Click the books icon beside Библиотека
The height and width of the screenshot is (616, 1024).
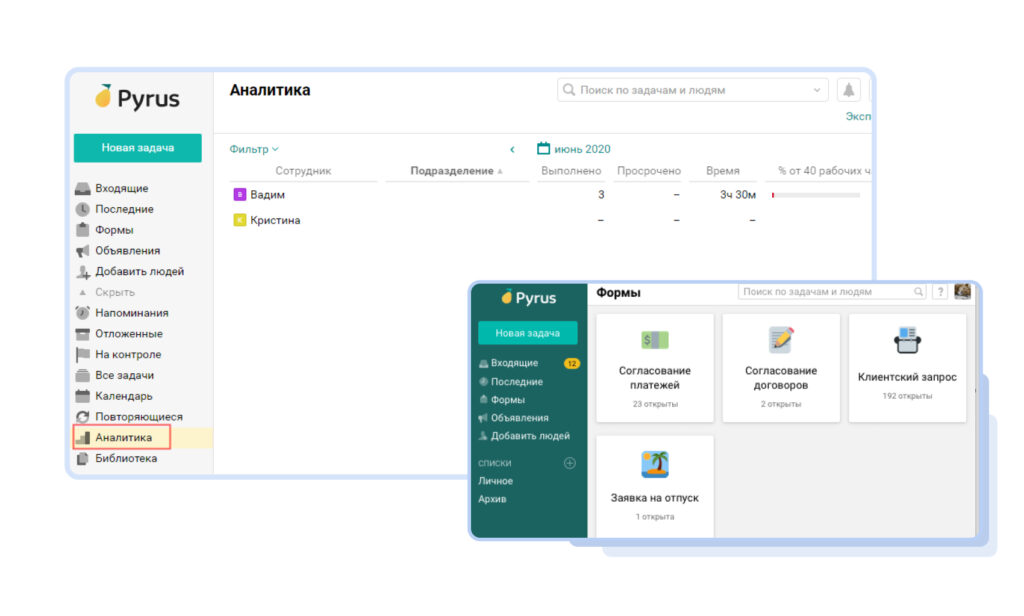pos(82,459)
